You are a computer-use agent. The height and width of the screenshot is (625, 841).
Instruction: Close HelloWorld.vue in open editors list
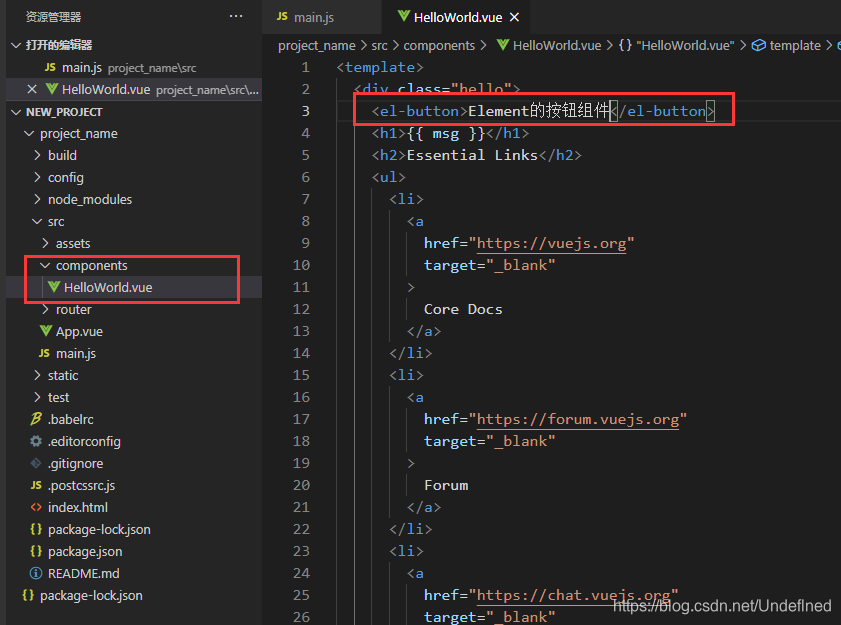click(32, 90)
